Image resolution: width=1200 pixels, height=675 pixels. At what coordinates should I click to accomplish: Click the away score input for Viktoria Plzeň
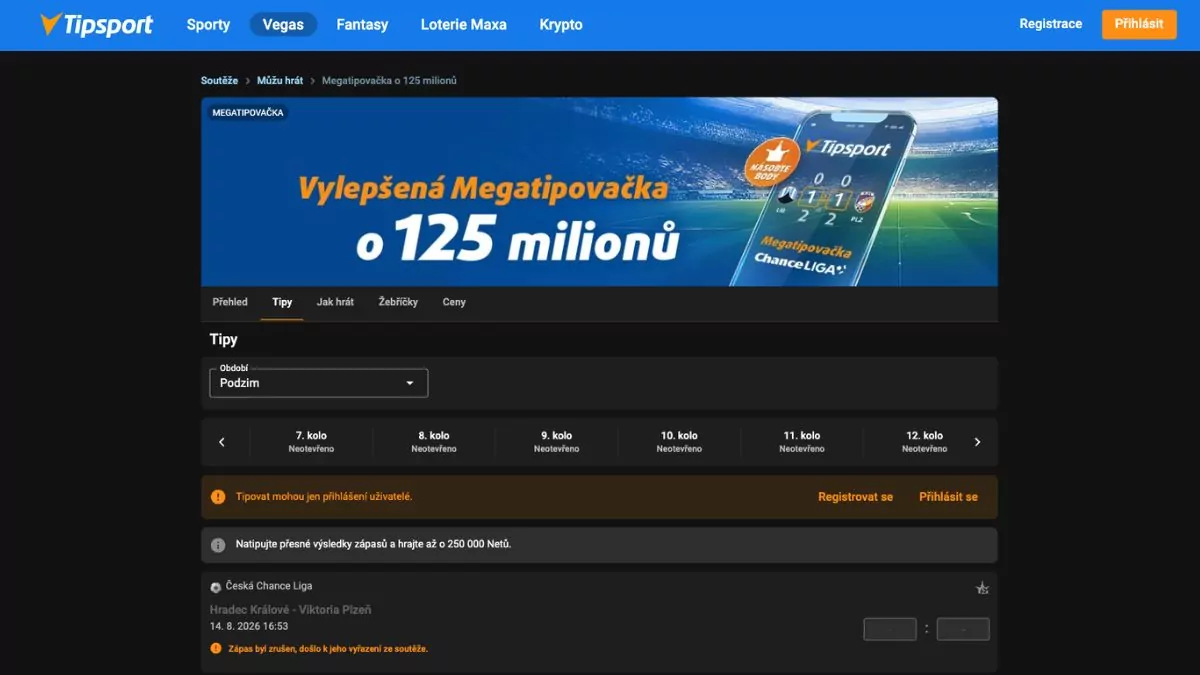coord(963,629)
